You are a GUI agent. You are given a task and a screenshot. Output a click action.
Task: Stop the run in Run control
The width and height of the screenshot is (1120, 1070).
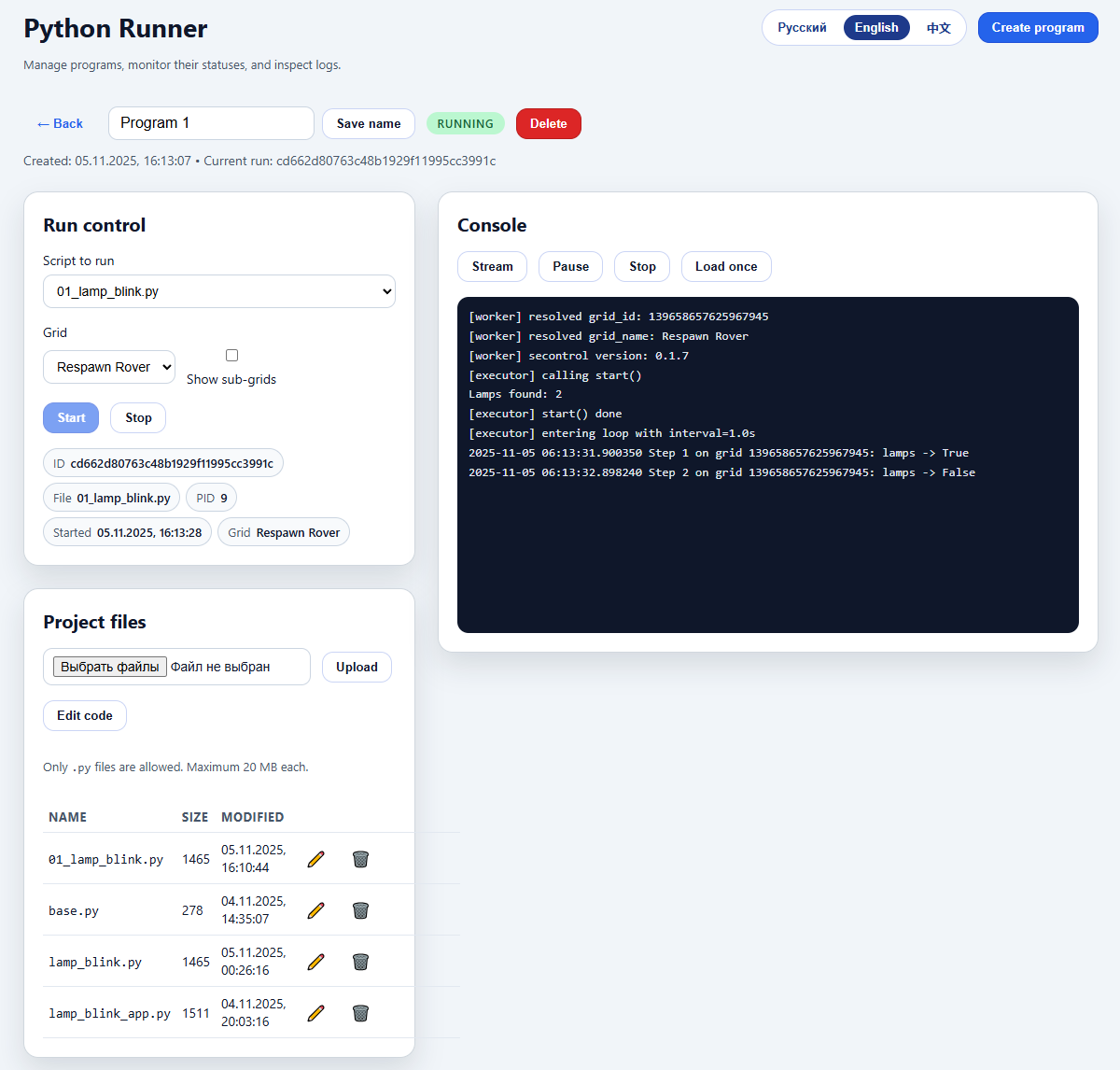[138, 417]
